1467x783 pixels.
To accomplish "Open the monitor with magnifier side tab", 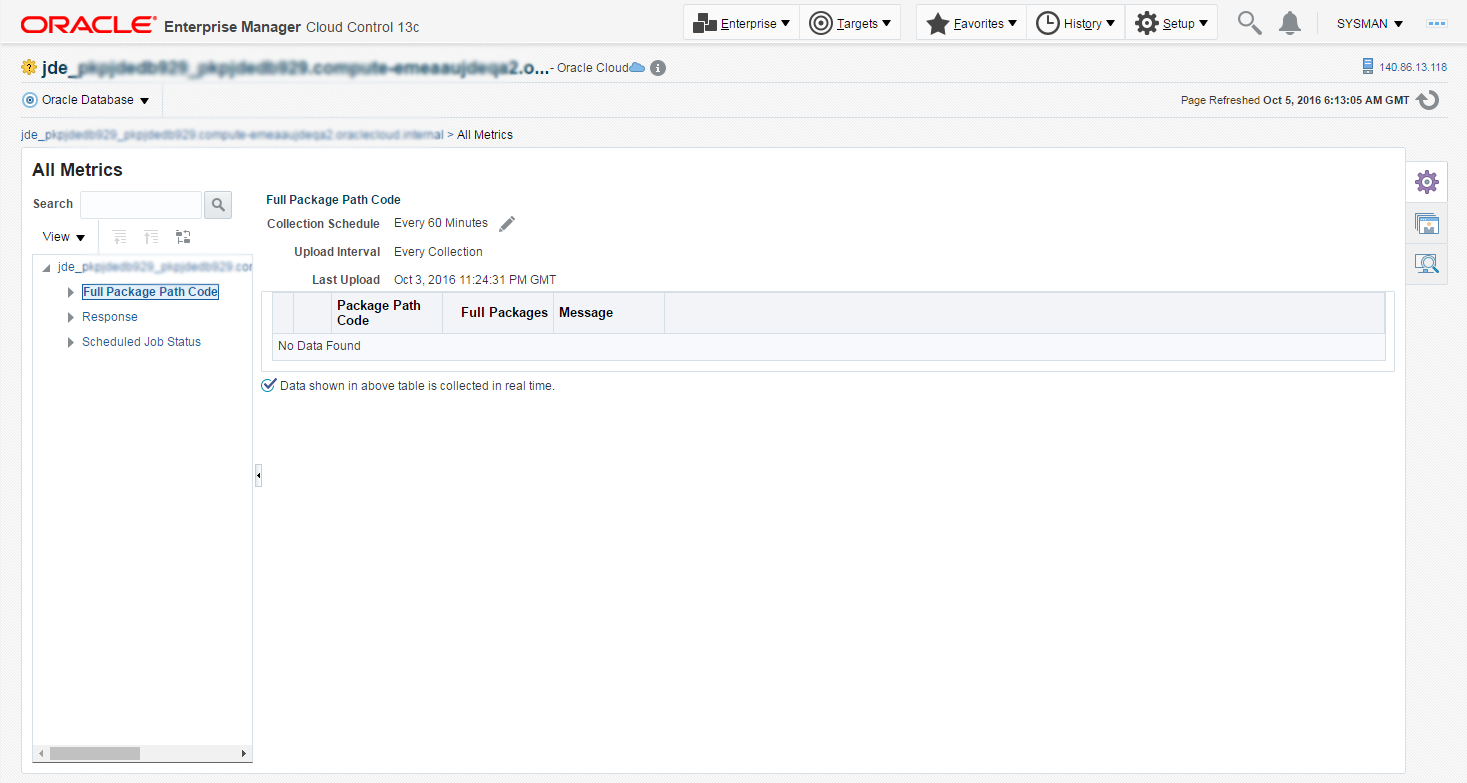I will 1426,264.
